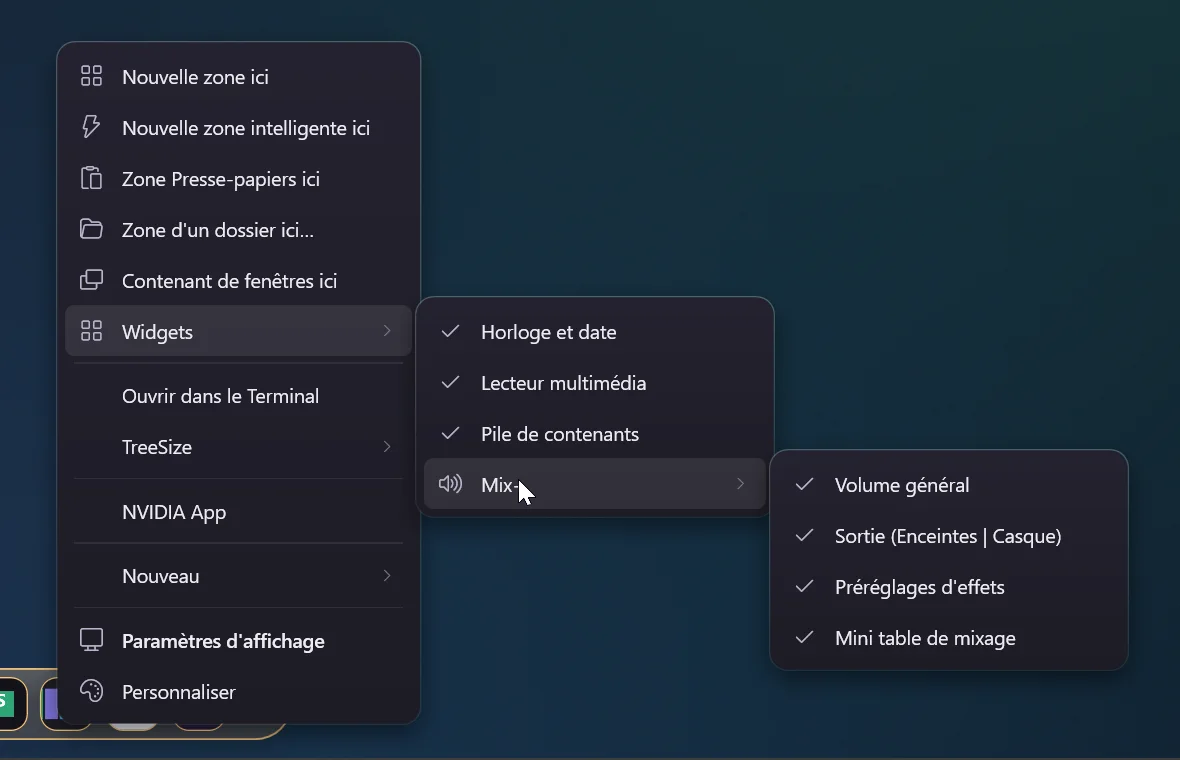
Task: Expand the Widgets submenu chevron
Action: [387, 331]
